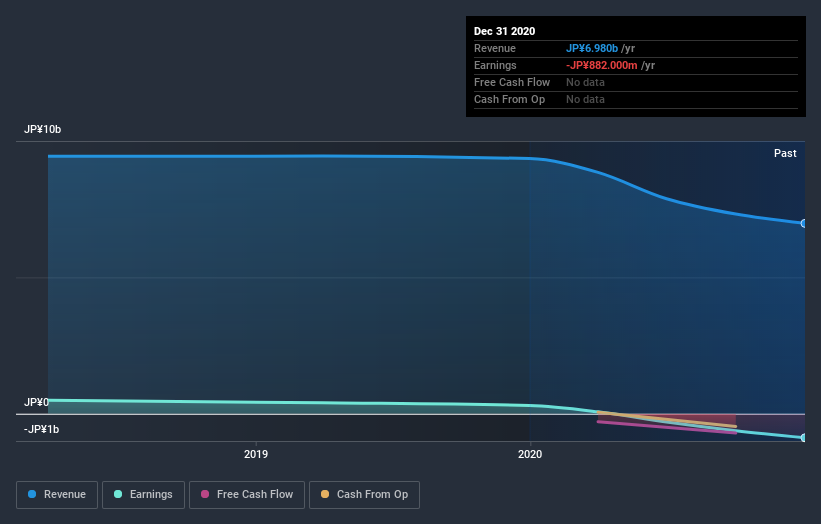The height and width of the screenshot is (524, 821).
Task: Toggle the Free Cash Flow legend button
Action: [x=247, y=495]
